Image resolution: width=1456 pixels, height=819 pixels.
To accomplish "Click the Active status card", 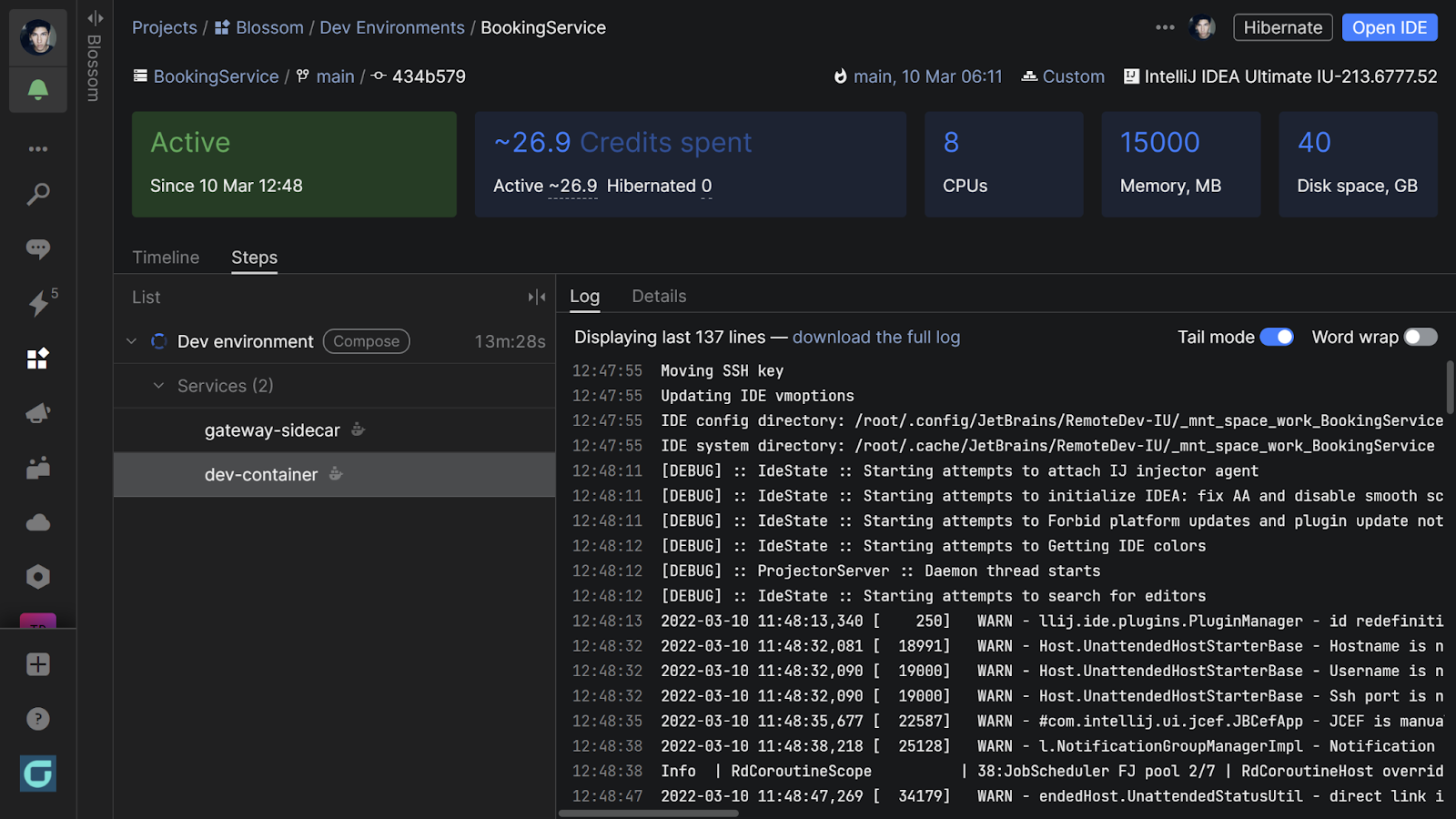I will click(294, 165).
